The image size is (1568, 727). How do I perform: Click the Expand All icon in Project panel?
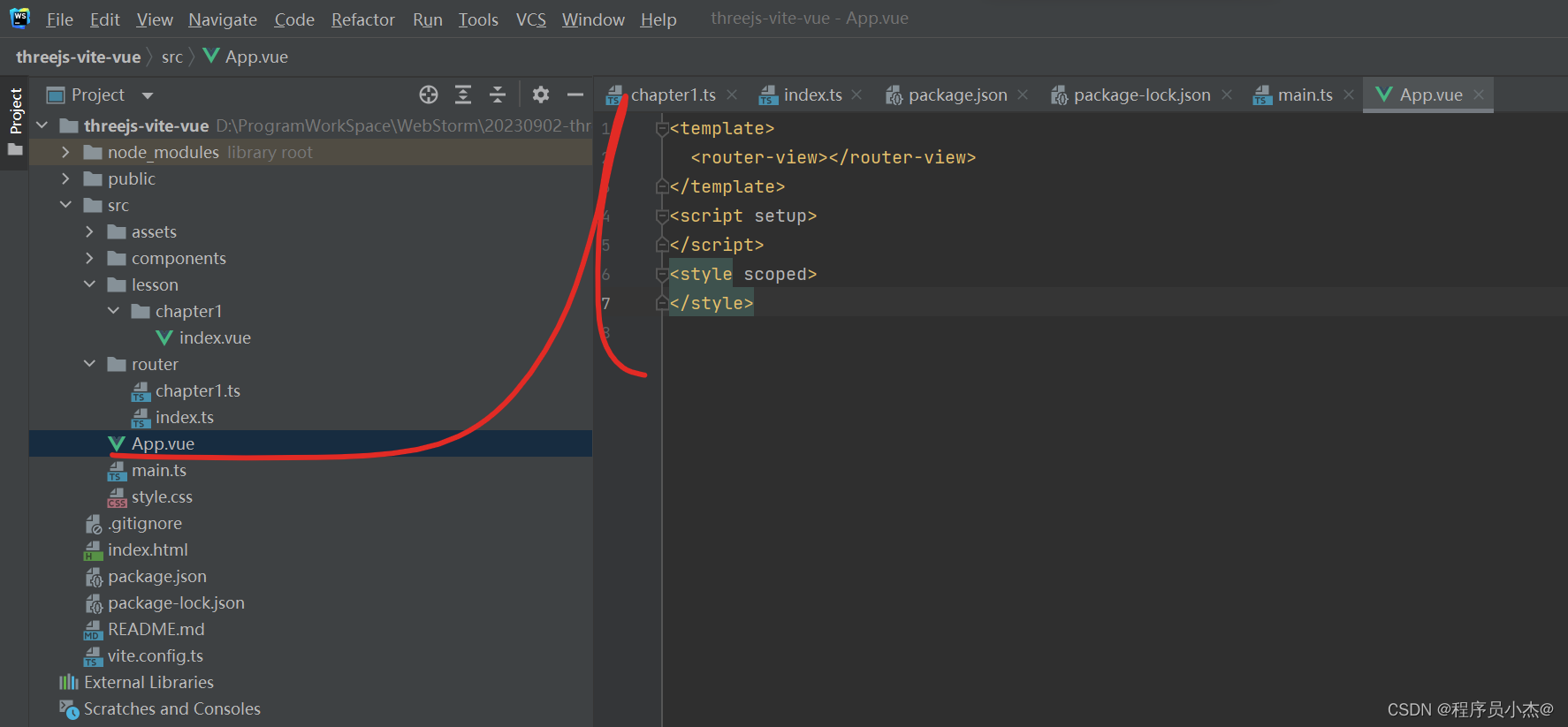point(463,95)
